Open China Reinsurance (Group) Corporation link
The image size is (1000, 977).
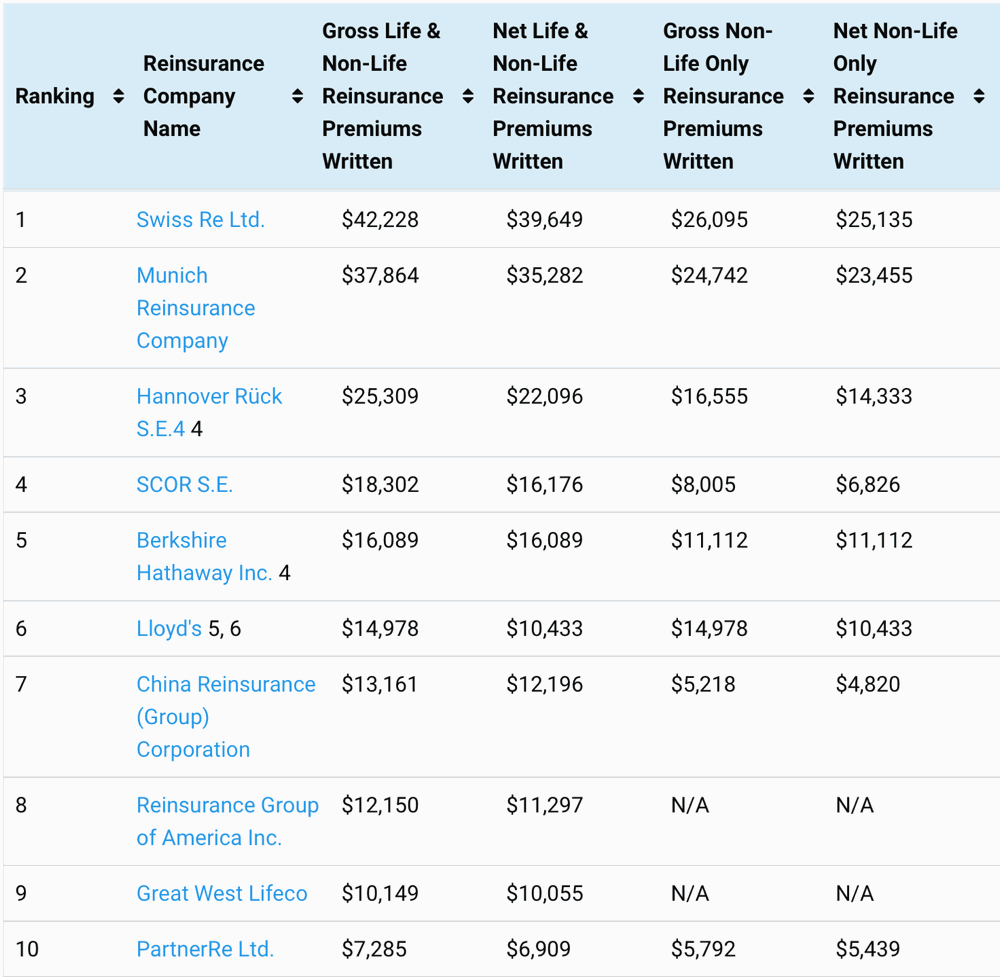coord(225,716)
